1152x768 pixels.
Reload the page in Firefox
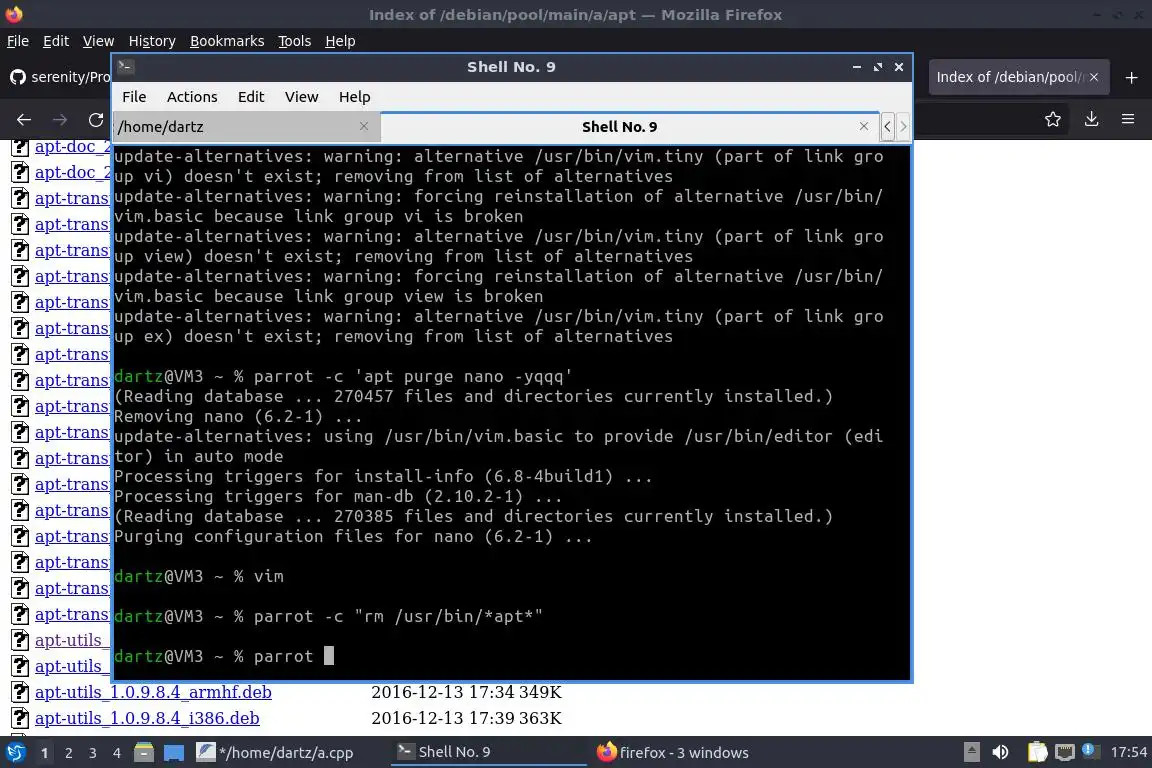coord(96,120)
